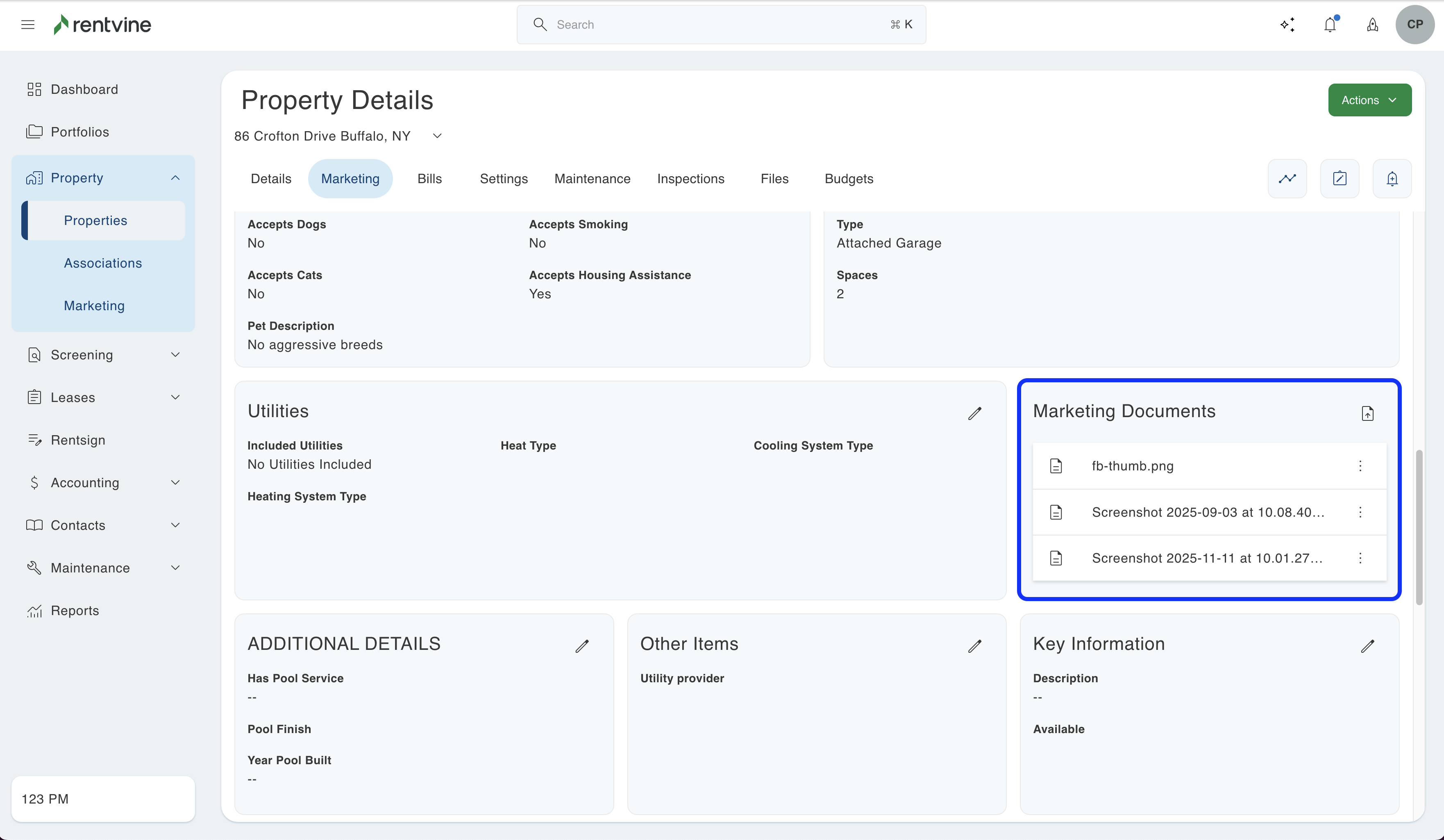Open the analytics chart icon button
This screenshot has width=1444, height=840.
coord(1287,179)
